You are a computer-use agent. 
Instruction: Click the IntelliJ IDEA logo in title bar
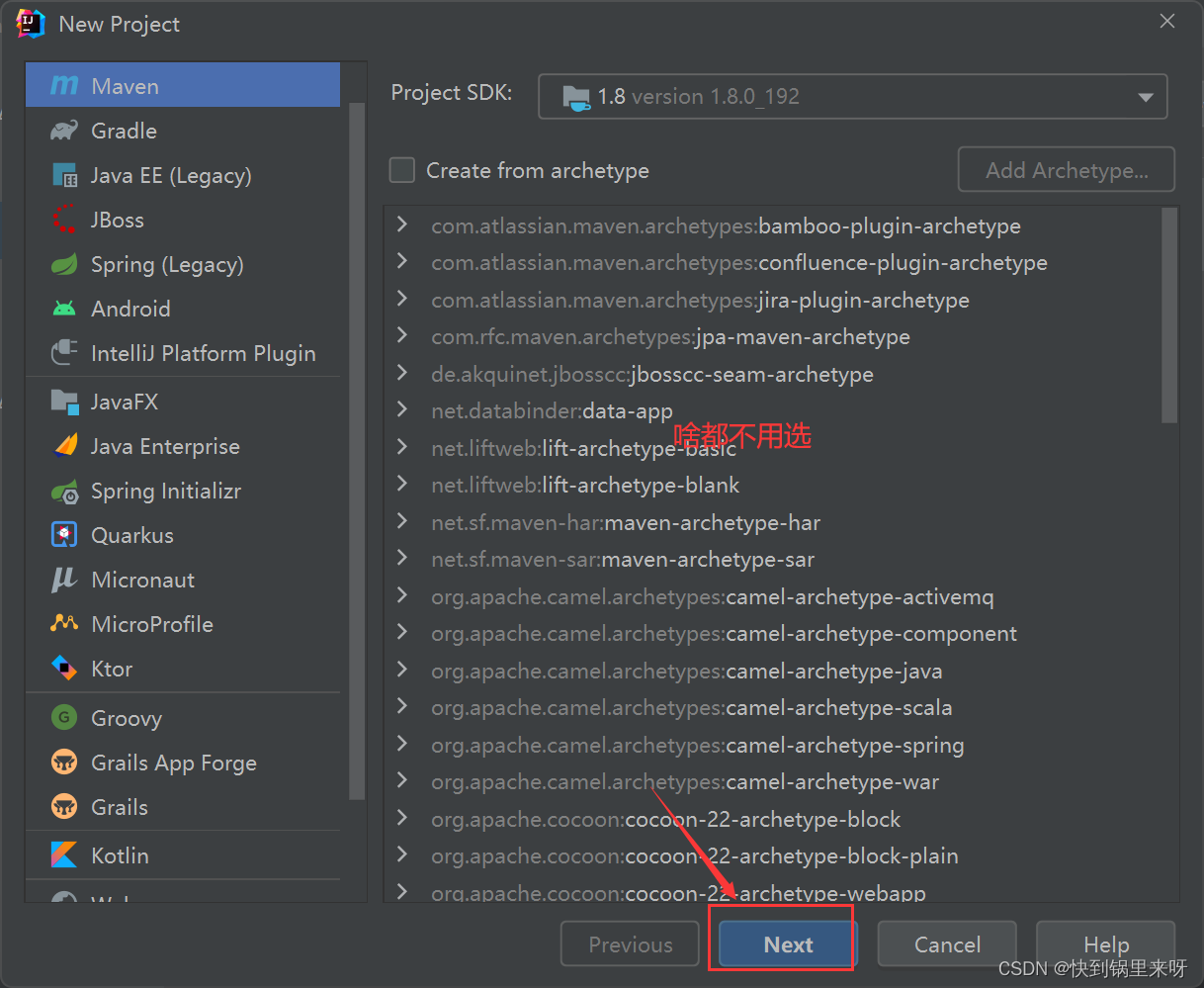coord(31,24)
